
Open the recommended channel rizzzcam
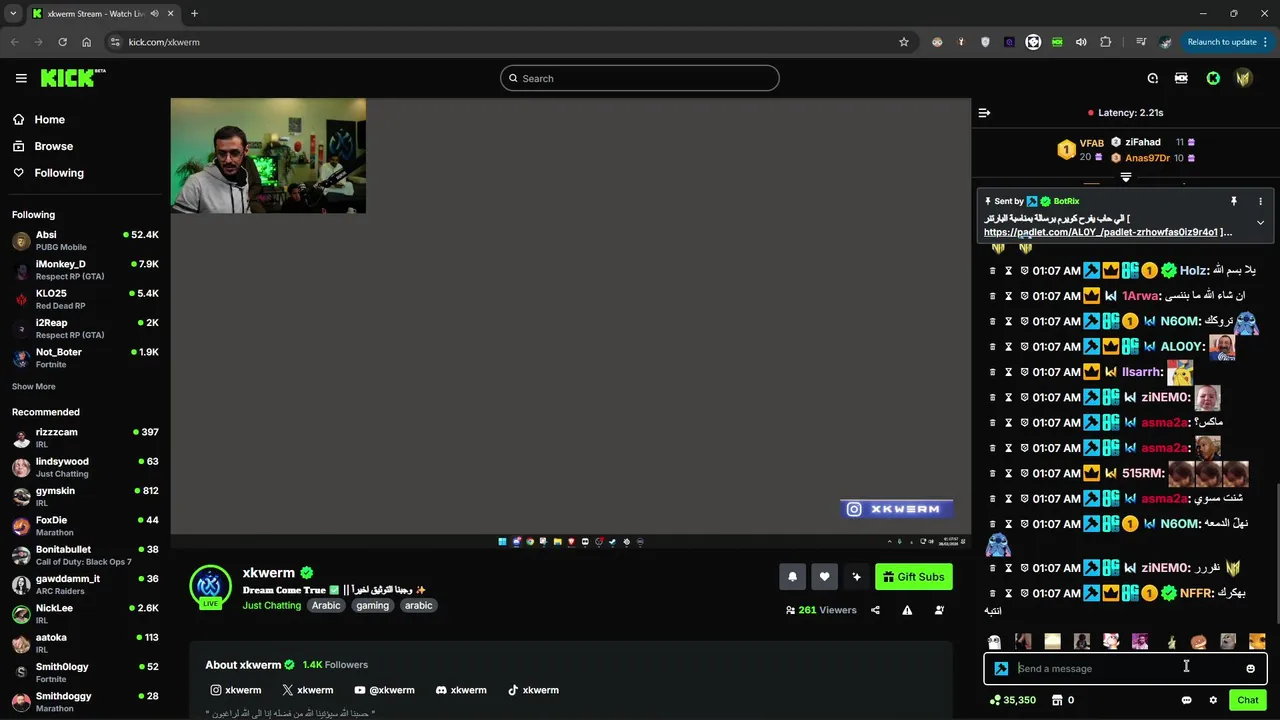[85, 437]
